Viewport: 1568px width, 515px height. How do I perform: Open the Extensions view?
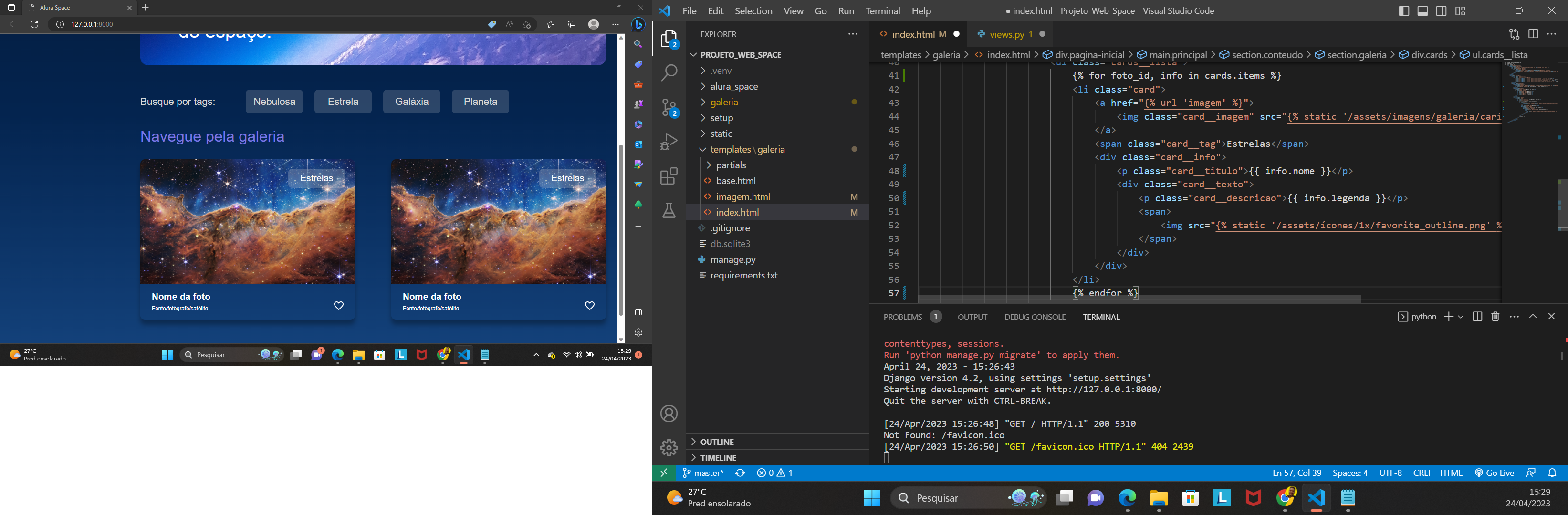click(x=669, y=176)
